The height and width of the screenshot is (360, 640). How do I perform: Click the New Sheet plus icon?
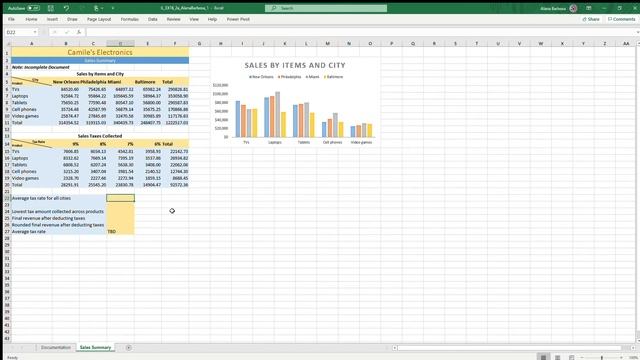pos(129,347)
